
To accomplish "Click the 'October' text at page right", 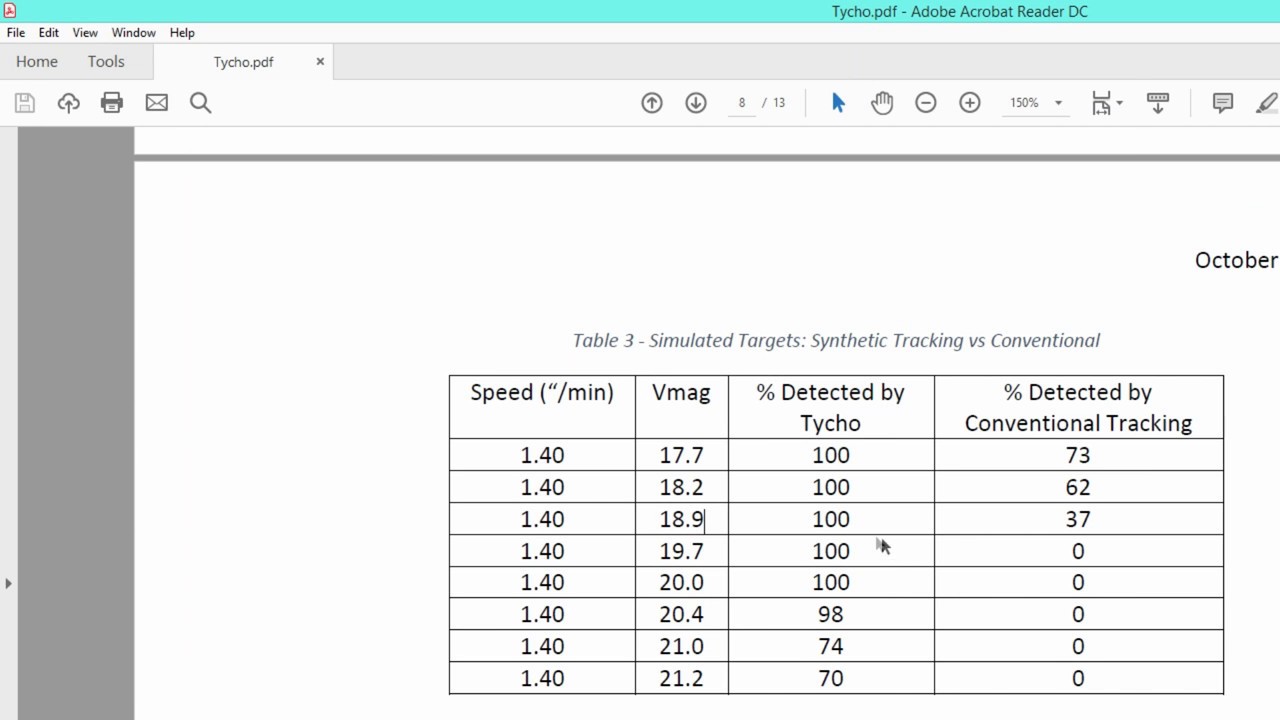I will point(1236,260).
